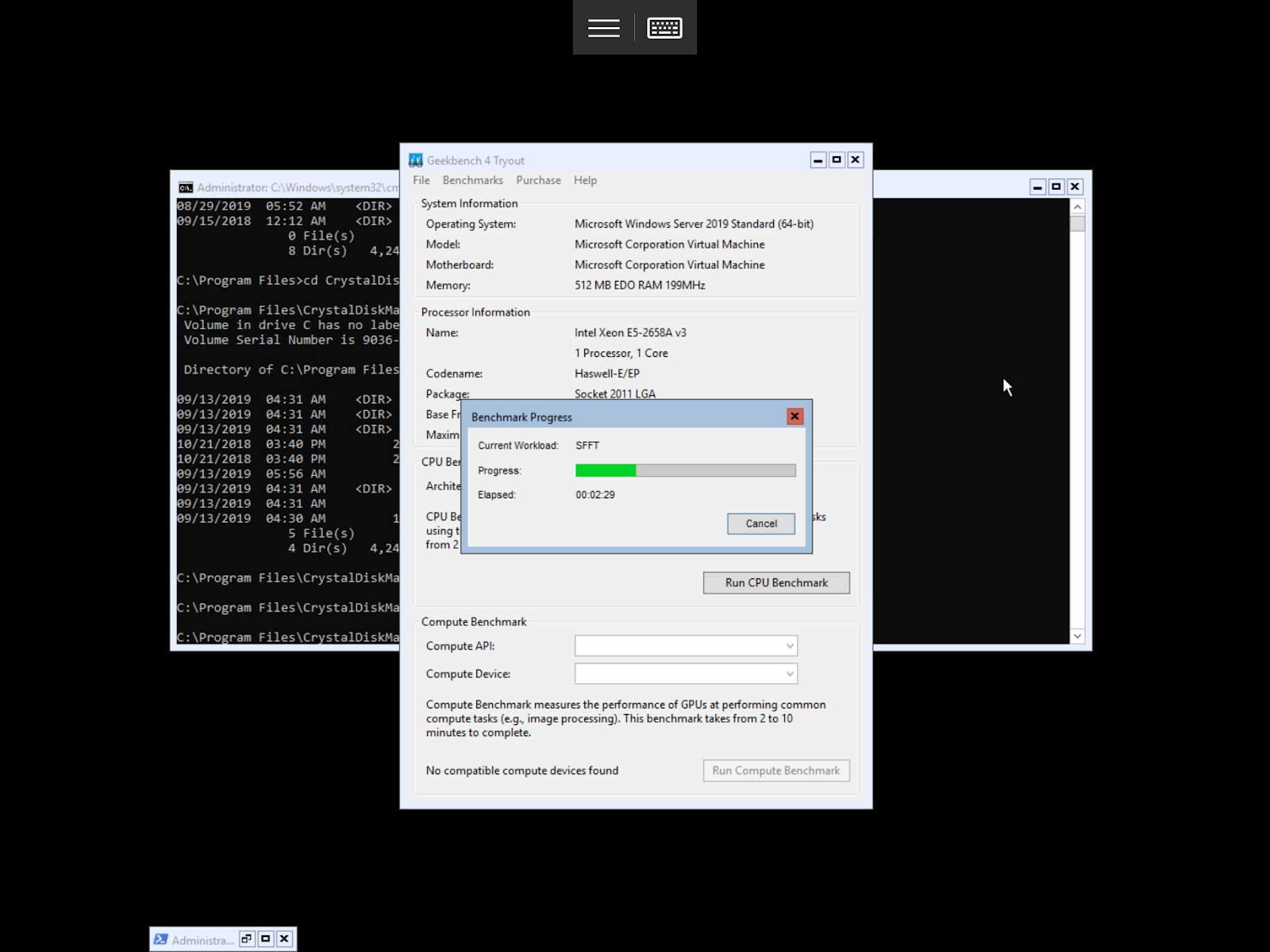Click Run Compute Benchmark button
Image resolution: width=1270 pixels, height=952 pixels.
(x=776, y=771)
